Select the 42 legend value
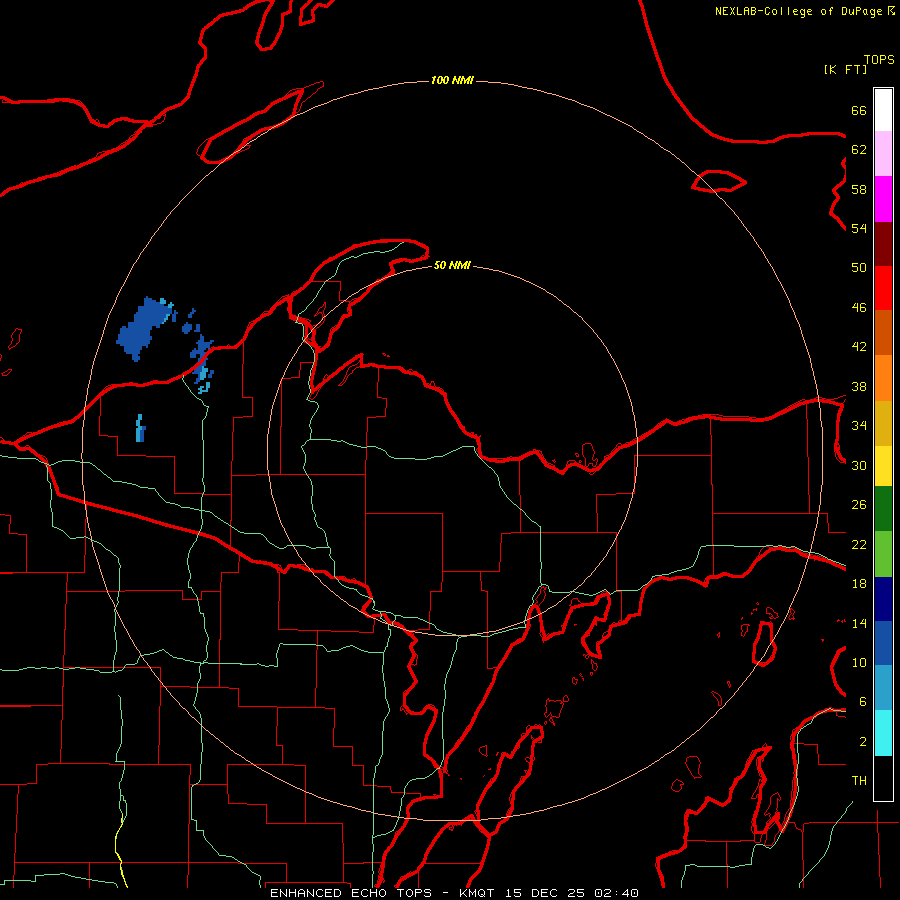The height and width of the screenshot is (900, 900). tap(859, 347)
